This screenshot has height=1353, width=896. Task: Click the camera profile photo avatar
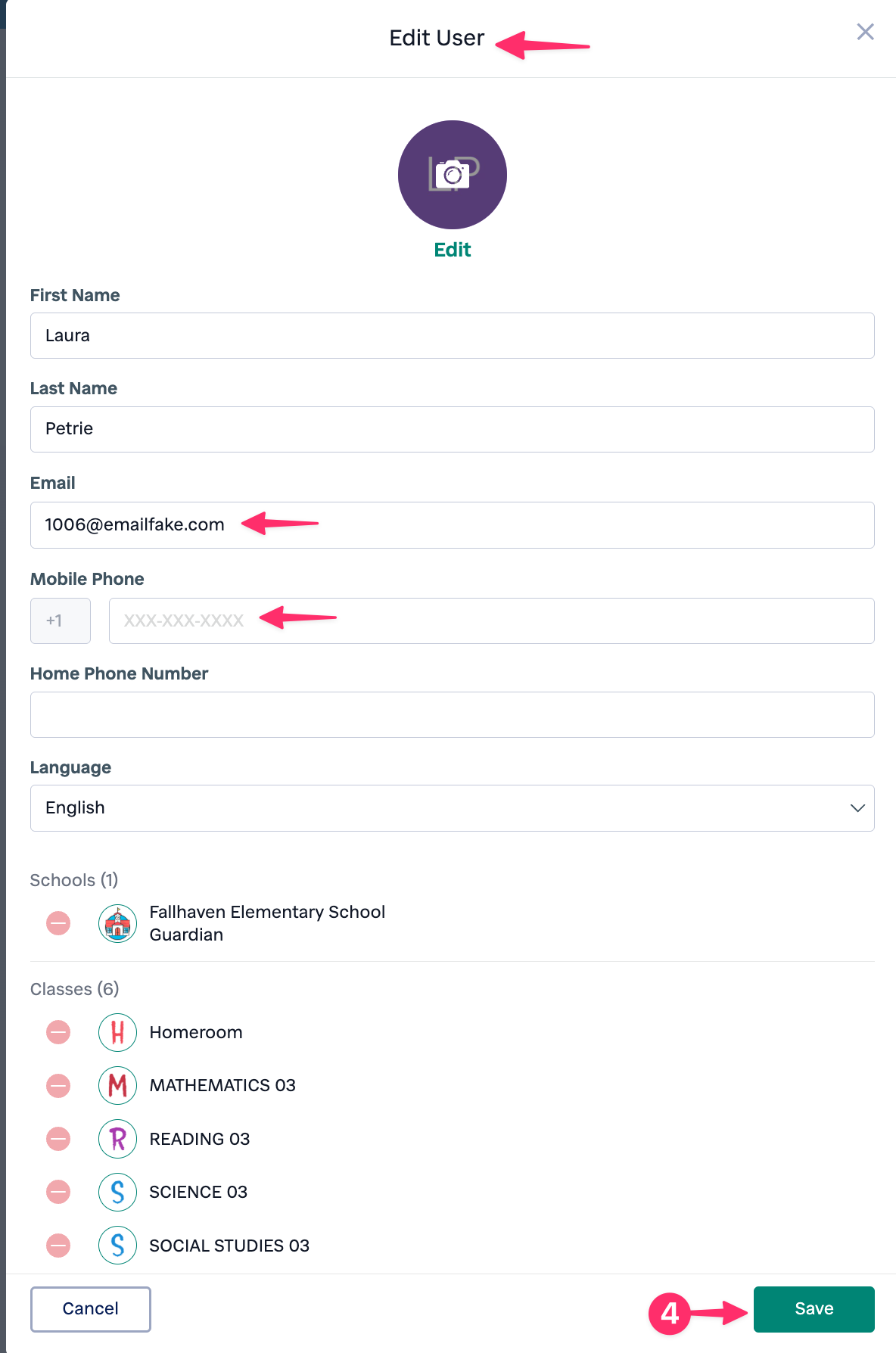(x=452, y=175)
